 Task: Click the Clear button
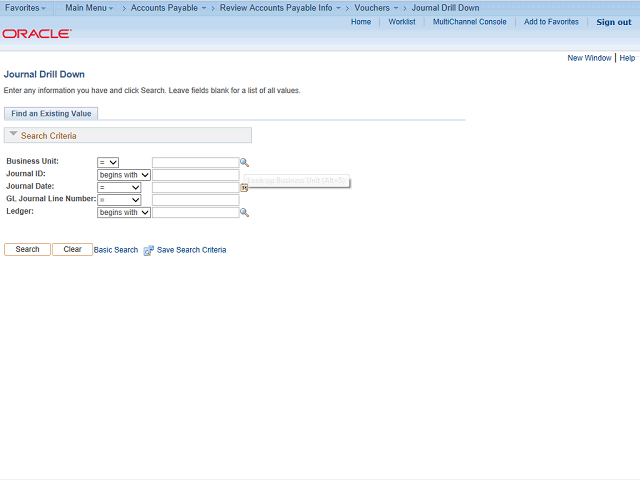[x=72, y=249]
